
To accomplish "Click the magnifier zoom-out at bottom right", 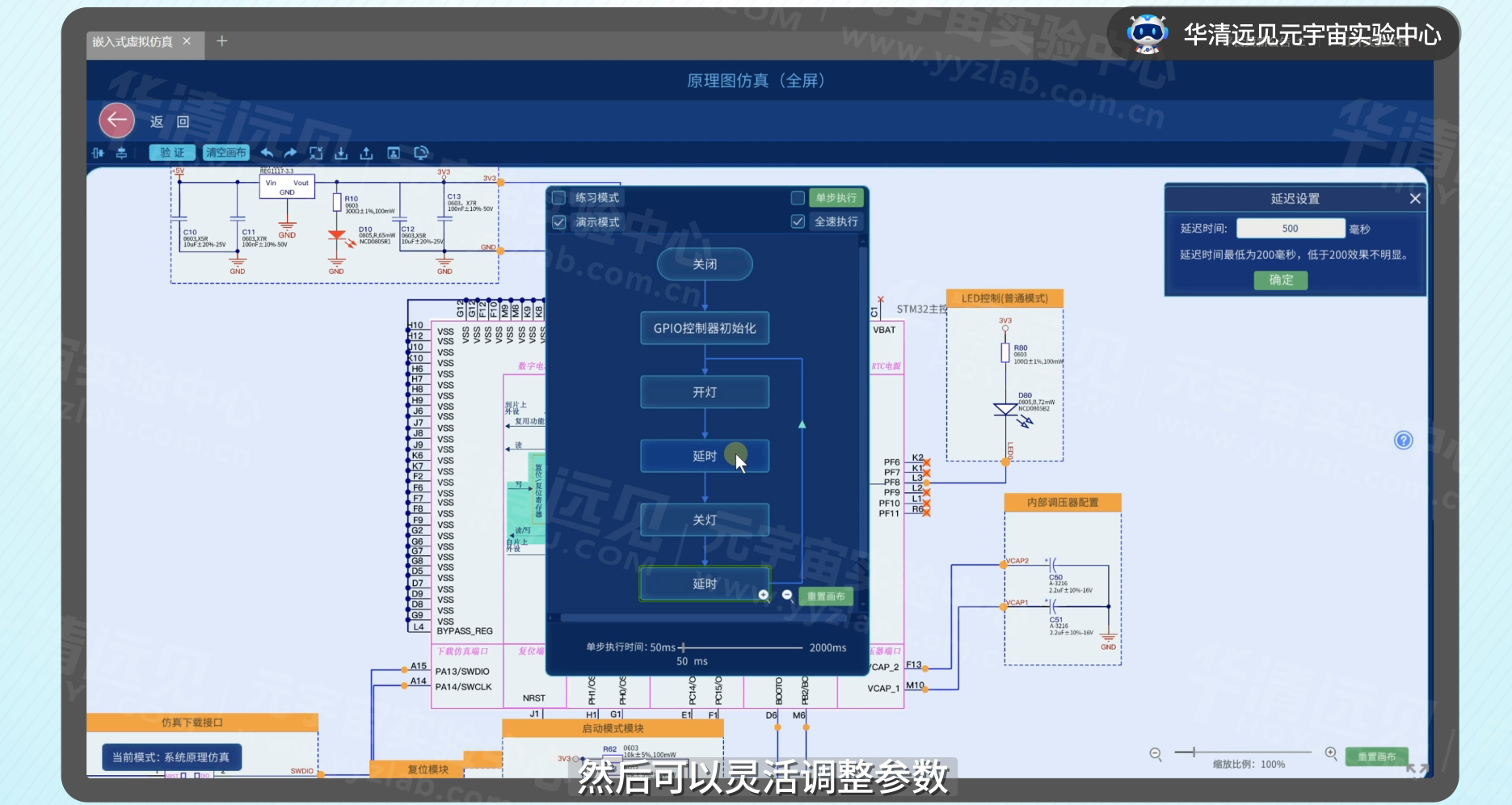I will [1154, 753].
